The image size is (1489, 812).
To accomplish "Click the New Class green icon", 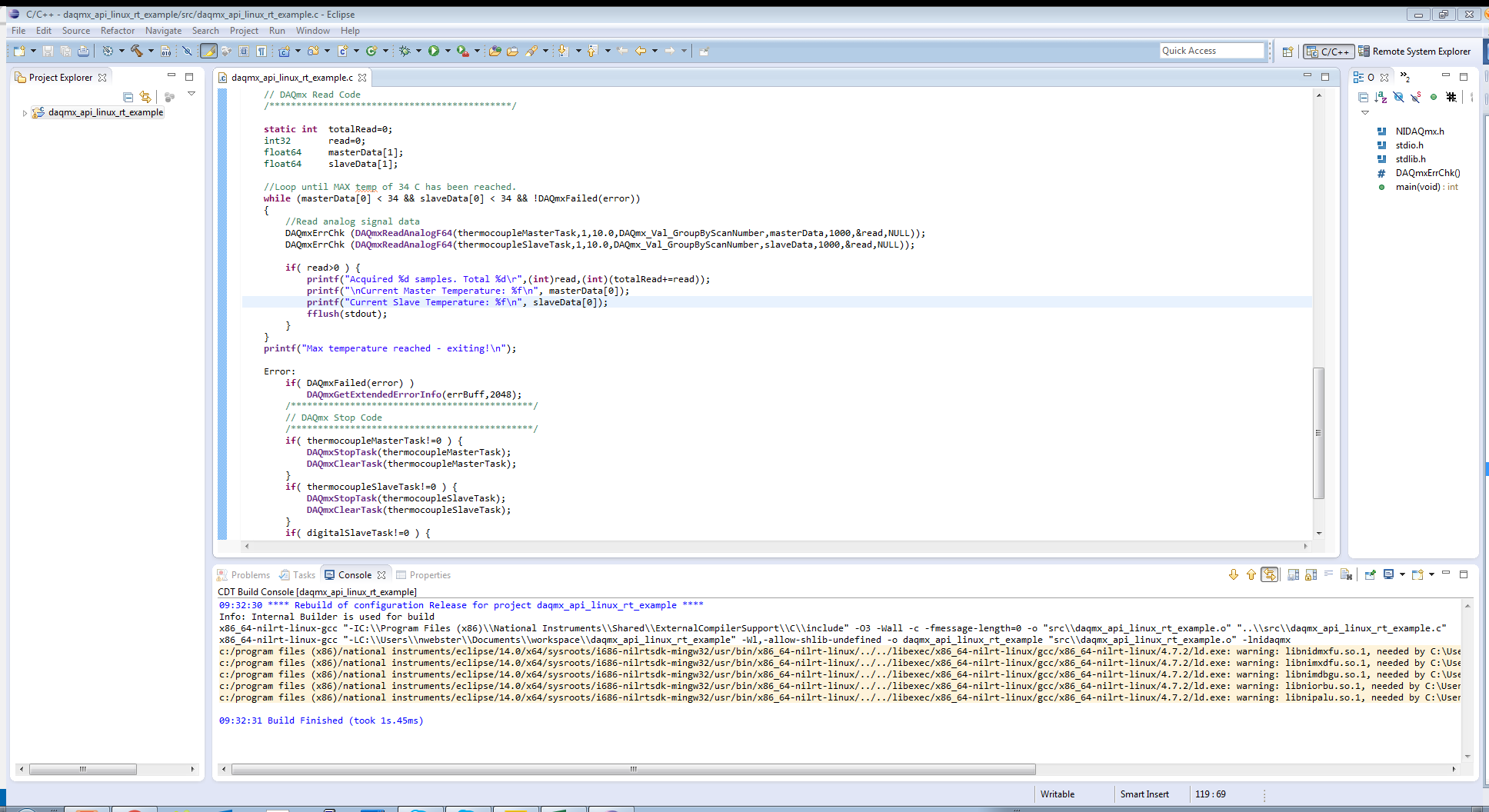I will click(x=371, y=51).
